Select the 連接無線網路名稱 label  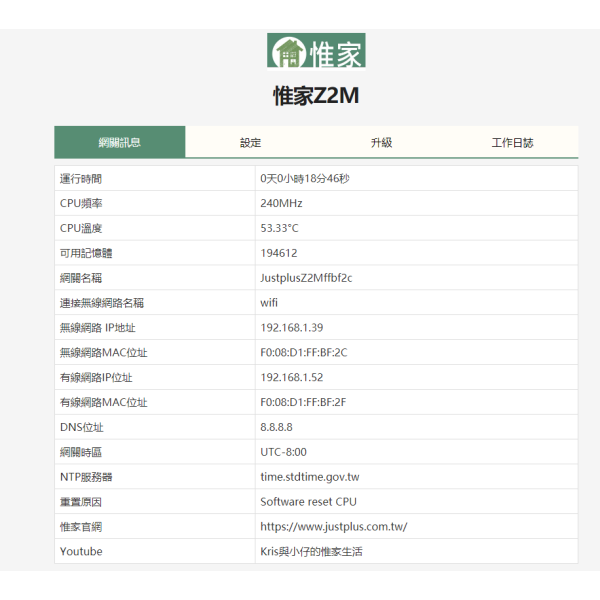point(102,303)
